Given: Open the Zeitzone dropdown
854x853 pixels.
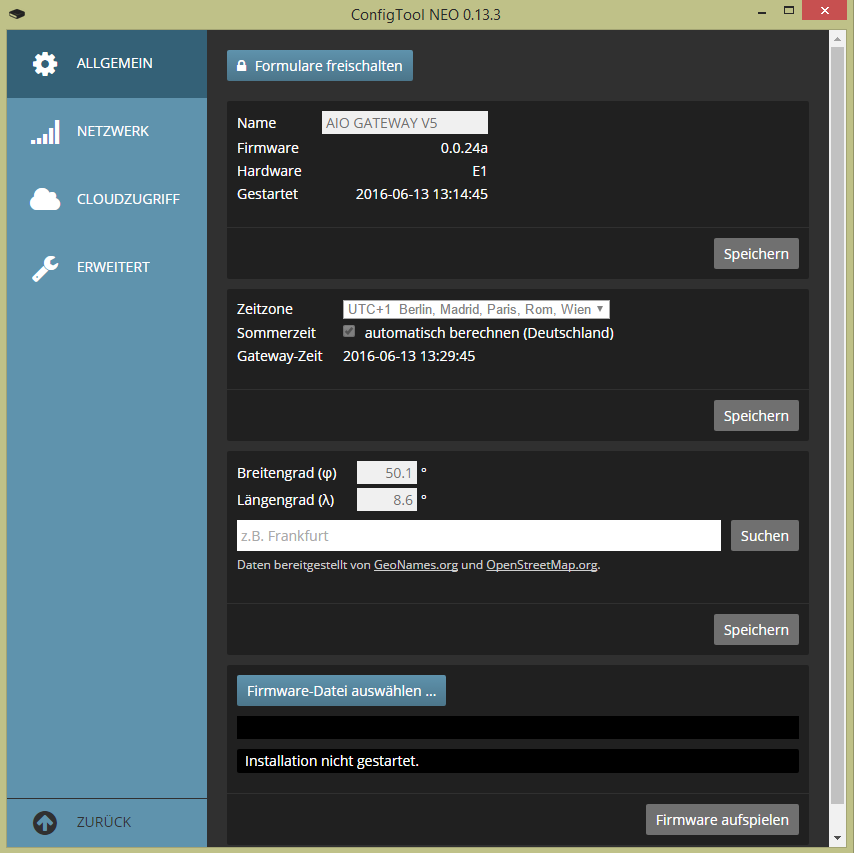Looking at the screenshot, I should [476, 310].
